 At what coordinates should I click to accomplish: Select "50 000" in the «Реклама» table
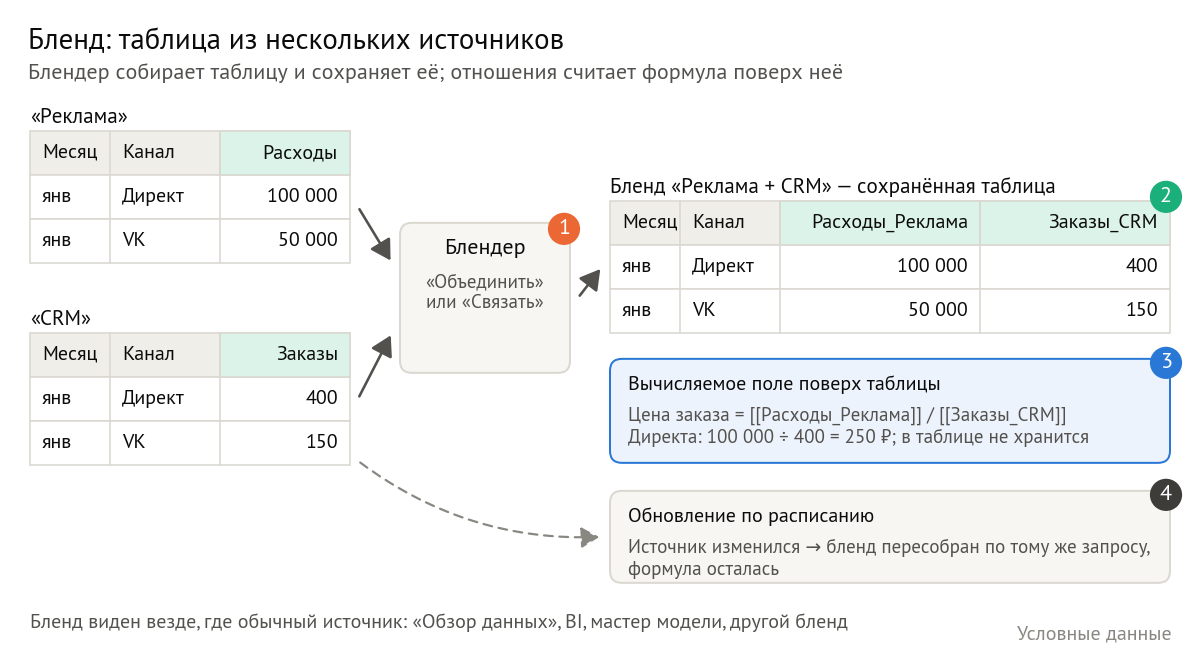pyautogui.click(x=285, y=240)
